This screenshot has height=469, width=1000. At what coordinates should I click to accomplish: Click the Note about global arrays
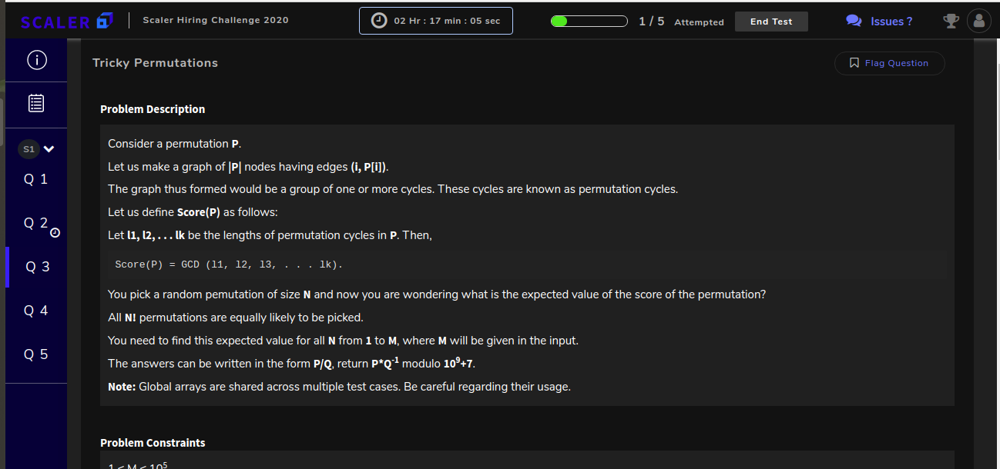tap(339, 387)
